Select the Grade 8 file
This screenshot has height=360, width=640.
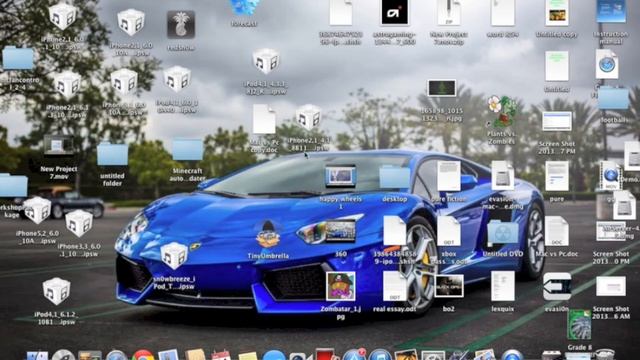(579, 325)
